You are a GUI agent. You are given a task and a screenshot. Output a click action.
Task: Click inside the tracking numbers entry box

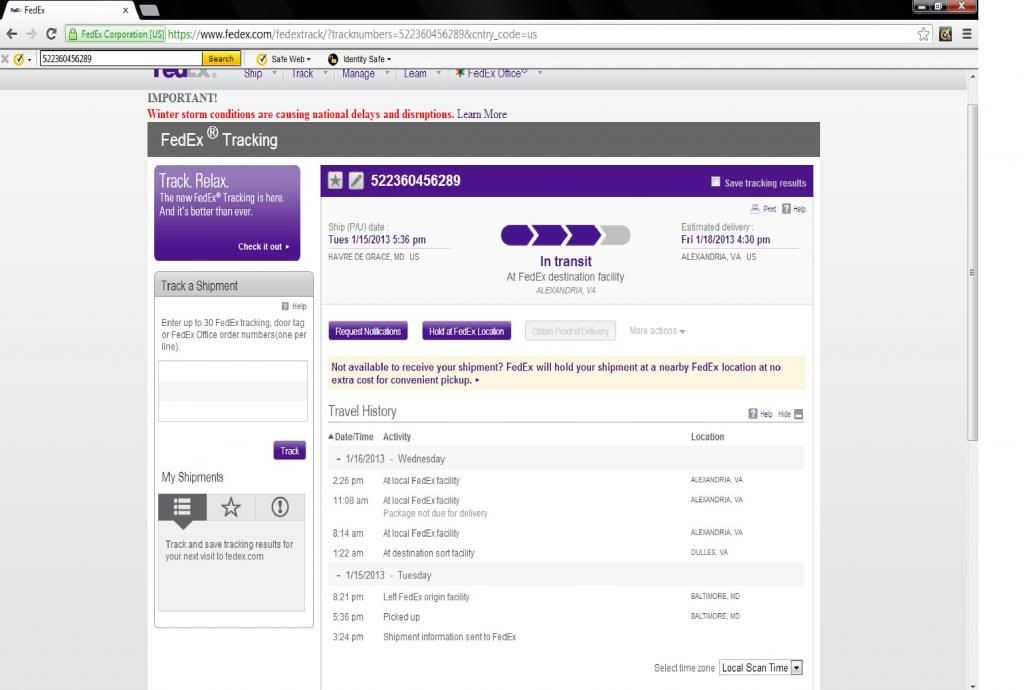232,390
